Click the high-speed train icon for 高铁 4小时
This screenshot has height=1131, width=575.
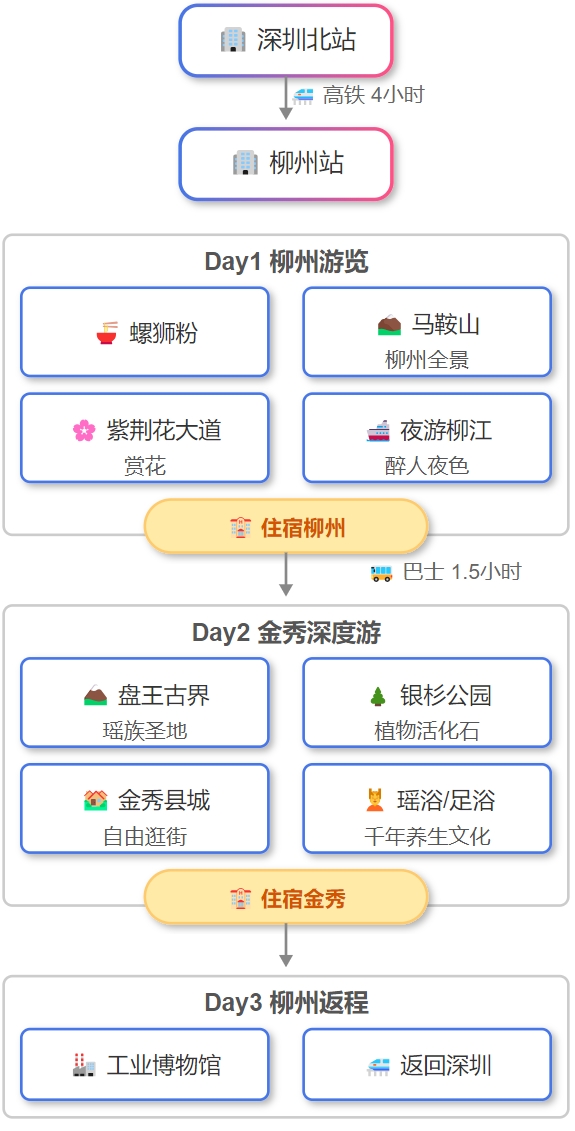(x=303, y=96)
